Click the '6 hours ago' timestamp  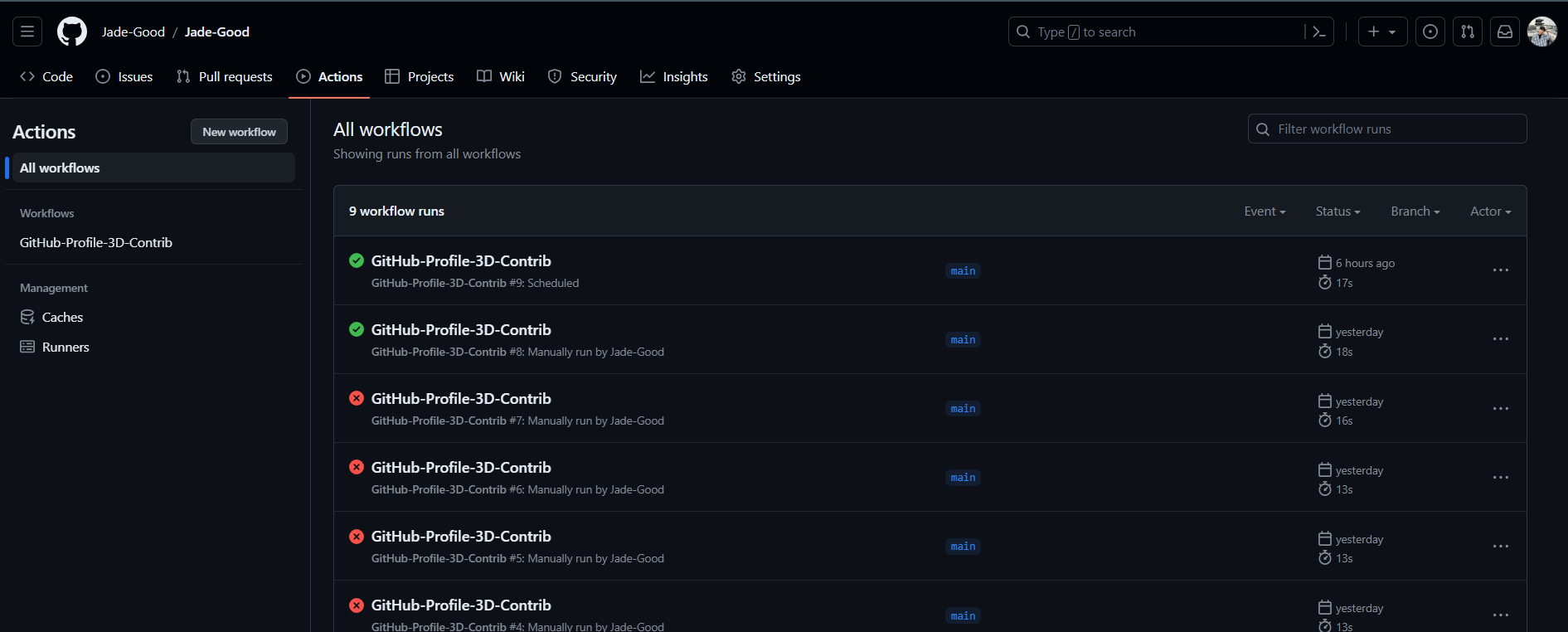coord(1365,263)
